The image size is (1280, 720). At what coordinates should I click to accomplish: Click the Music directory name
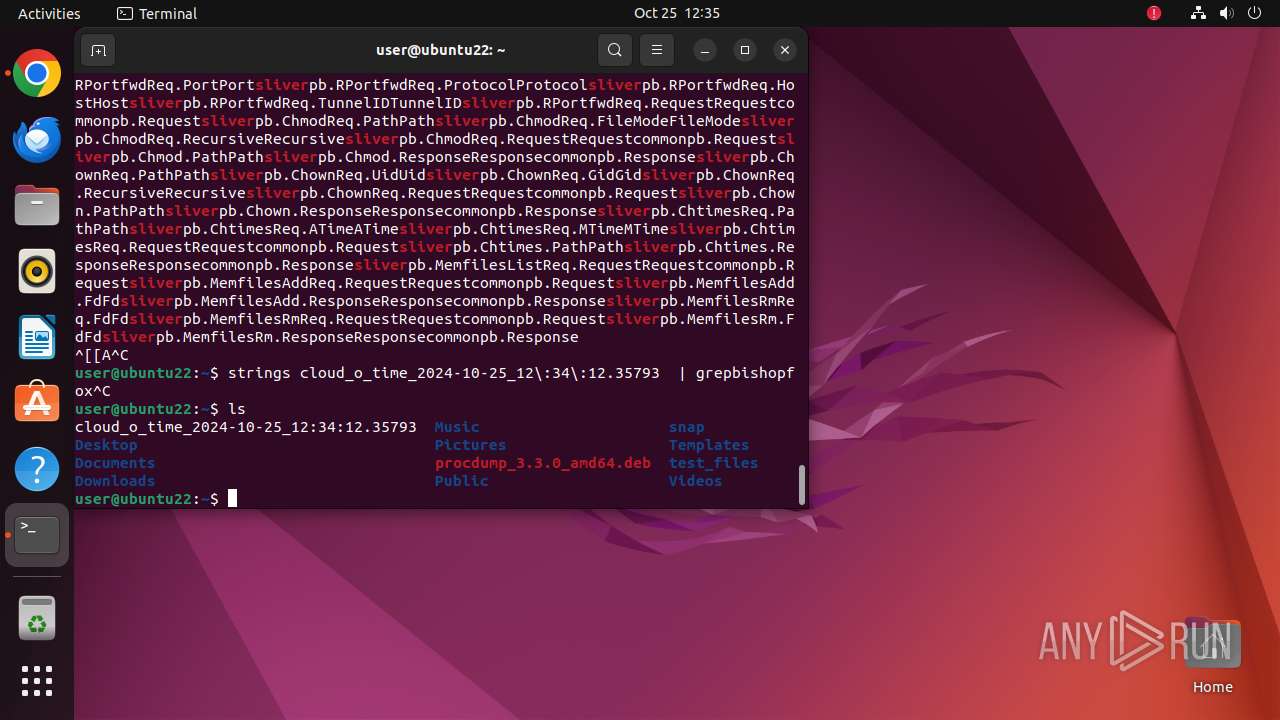(457, 427)
